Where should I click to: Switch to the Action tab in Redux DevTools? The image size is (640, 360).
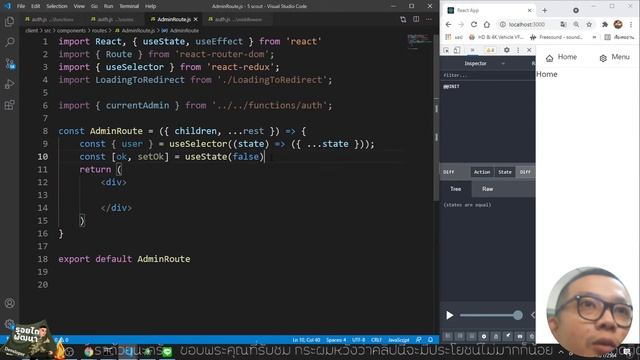(x=482, y=172)
